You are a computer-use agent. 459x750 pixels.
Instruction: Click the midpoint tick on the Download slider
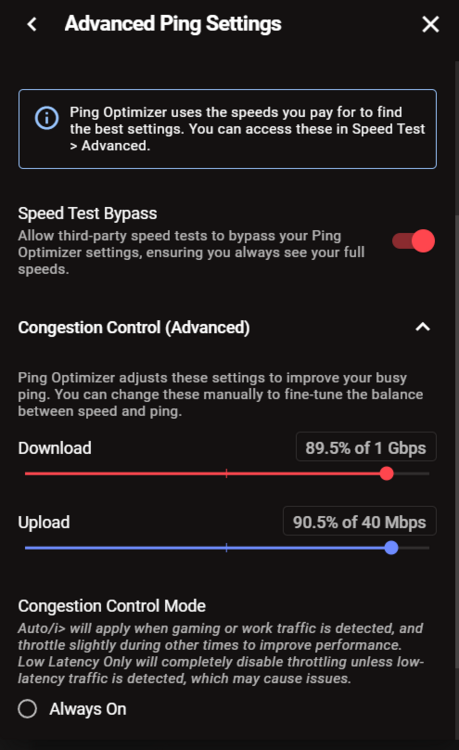pos(226,474)
